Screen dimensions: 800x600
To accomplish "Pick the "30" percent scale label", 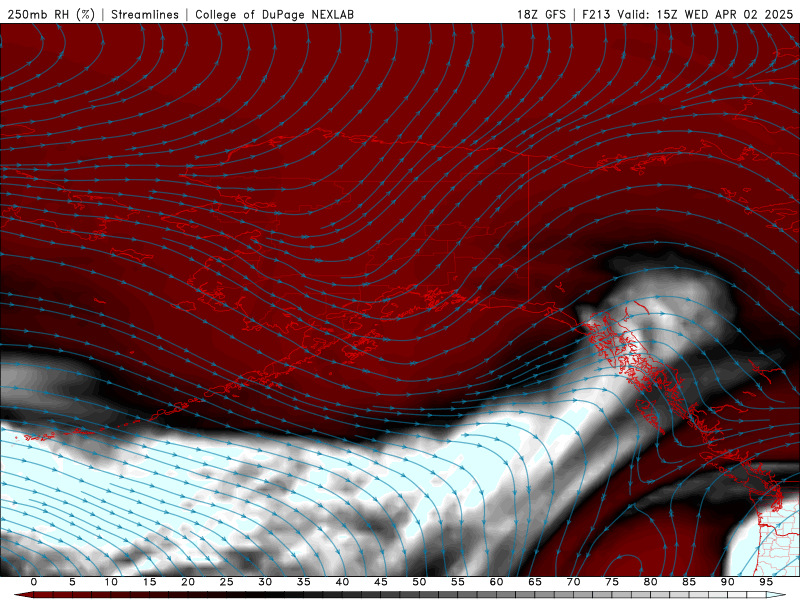I will [265, 582].
